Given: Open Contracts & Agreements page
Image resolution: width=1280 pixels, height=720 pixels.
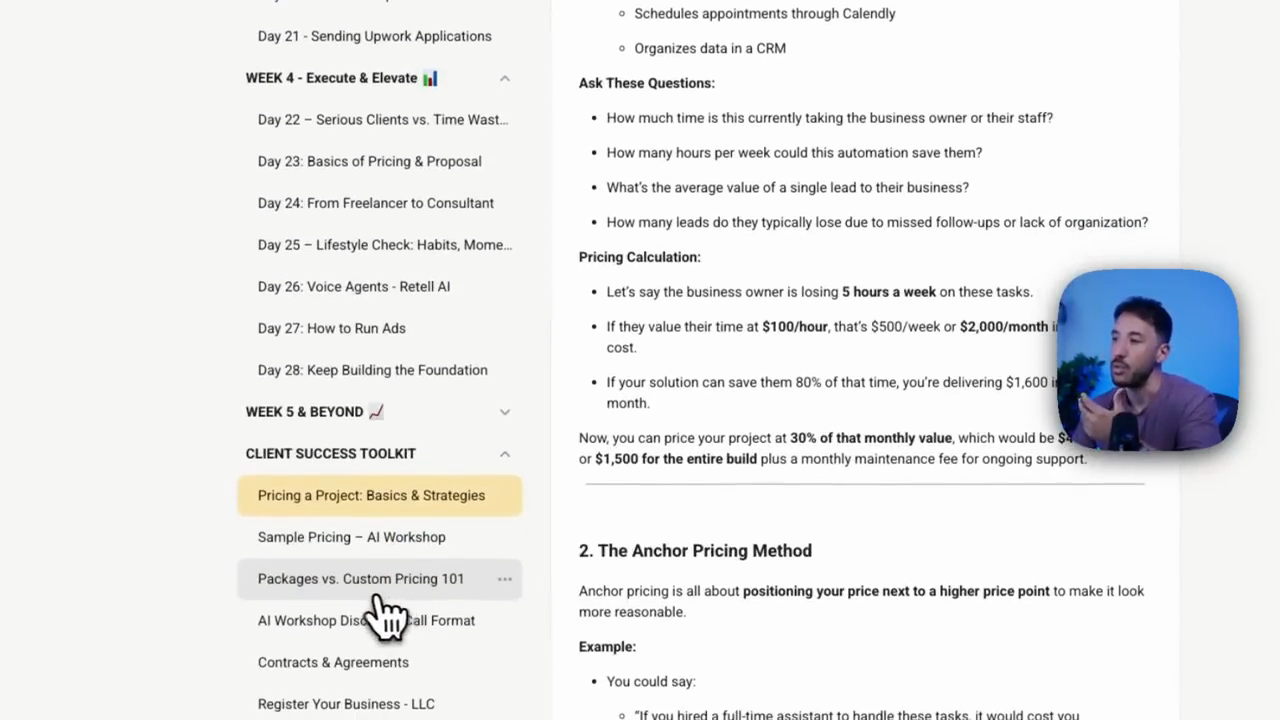Looking at the screenshot, I should (x=333, y=663).
